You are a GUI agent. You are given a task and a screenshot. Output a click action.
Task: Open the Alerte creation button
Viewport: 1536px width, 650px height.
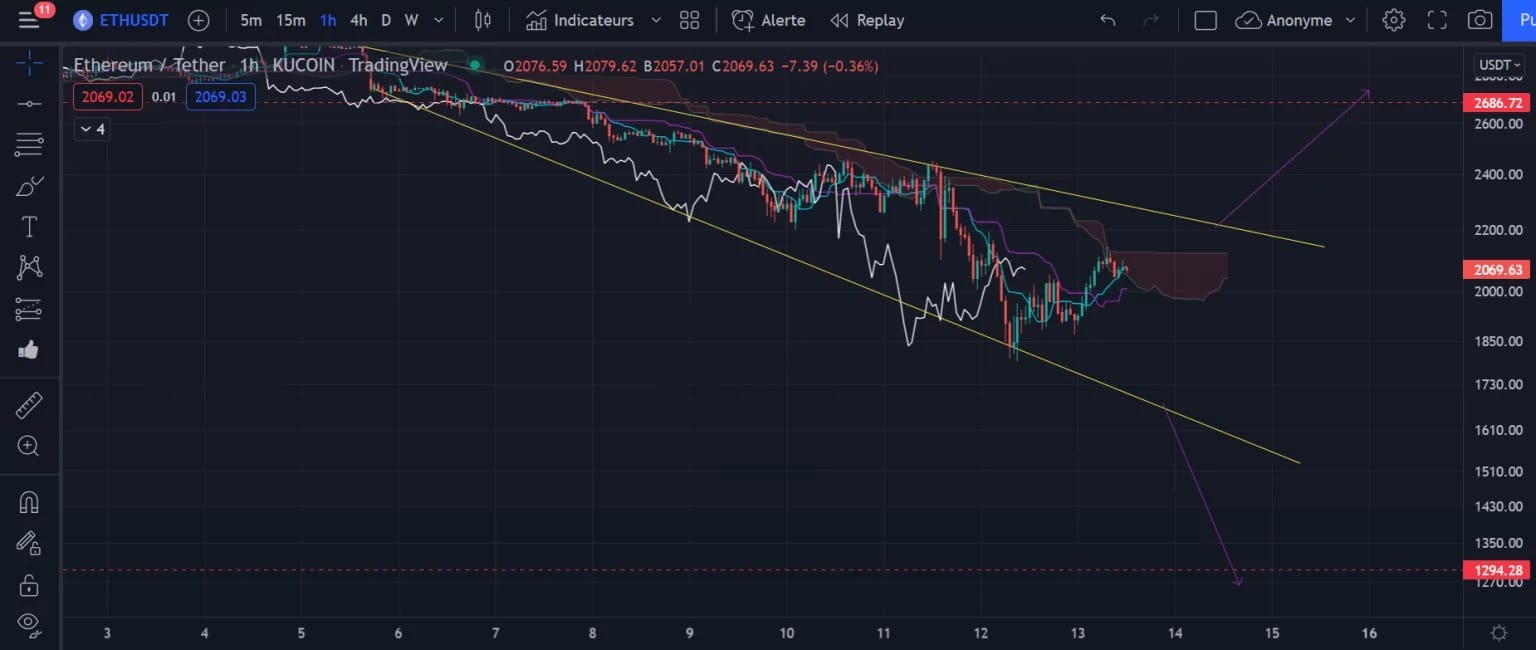tap(767, 20)
